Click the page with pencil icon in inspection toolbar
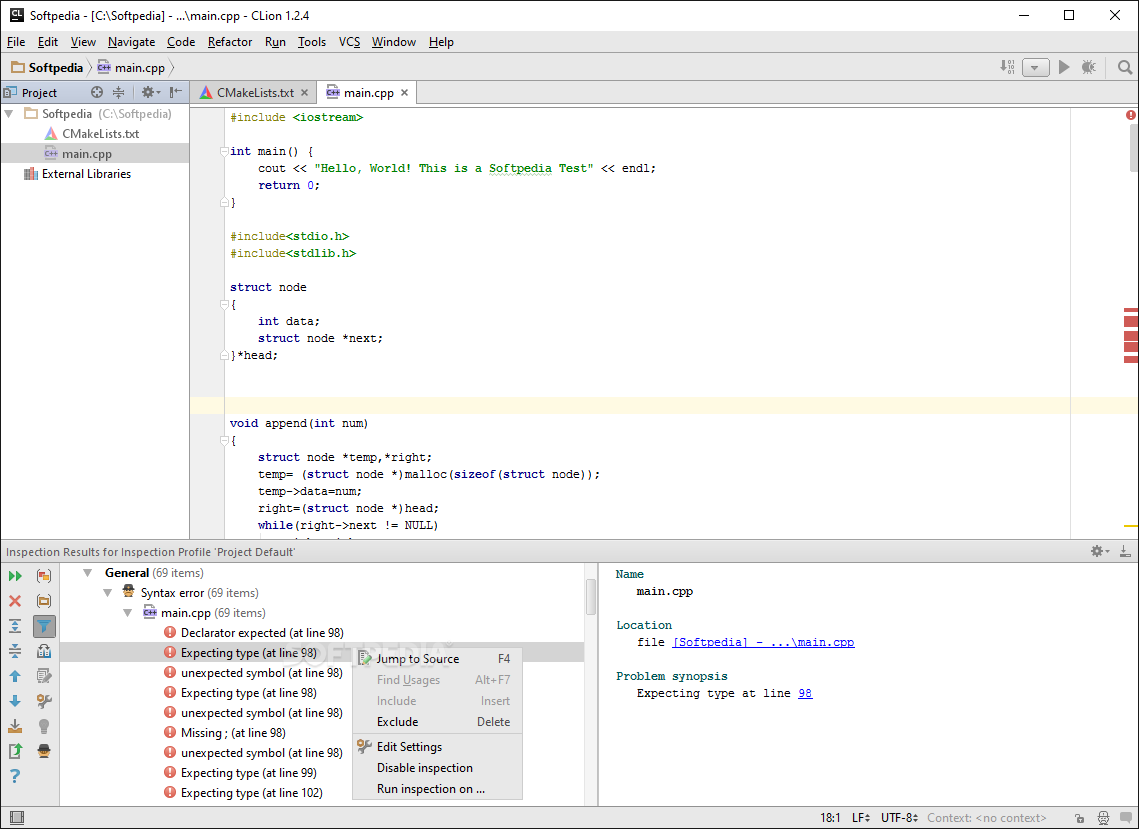The height and width of the screenshot is (829, 1139). (44, 676)
